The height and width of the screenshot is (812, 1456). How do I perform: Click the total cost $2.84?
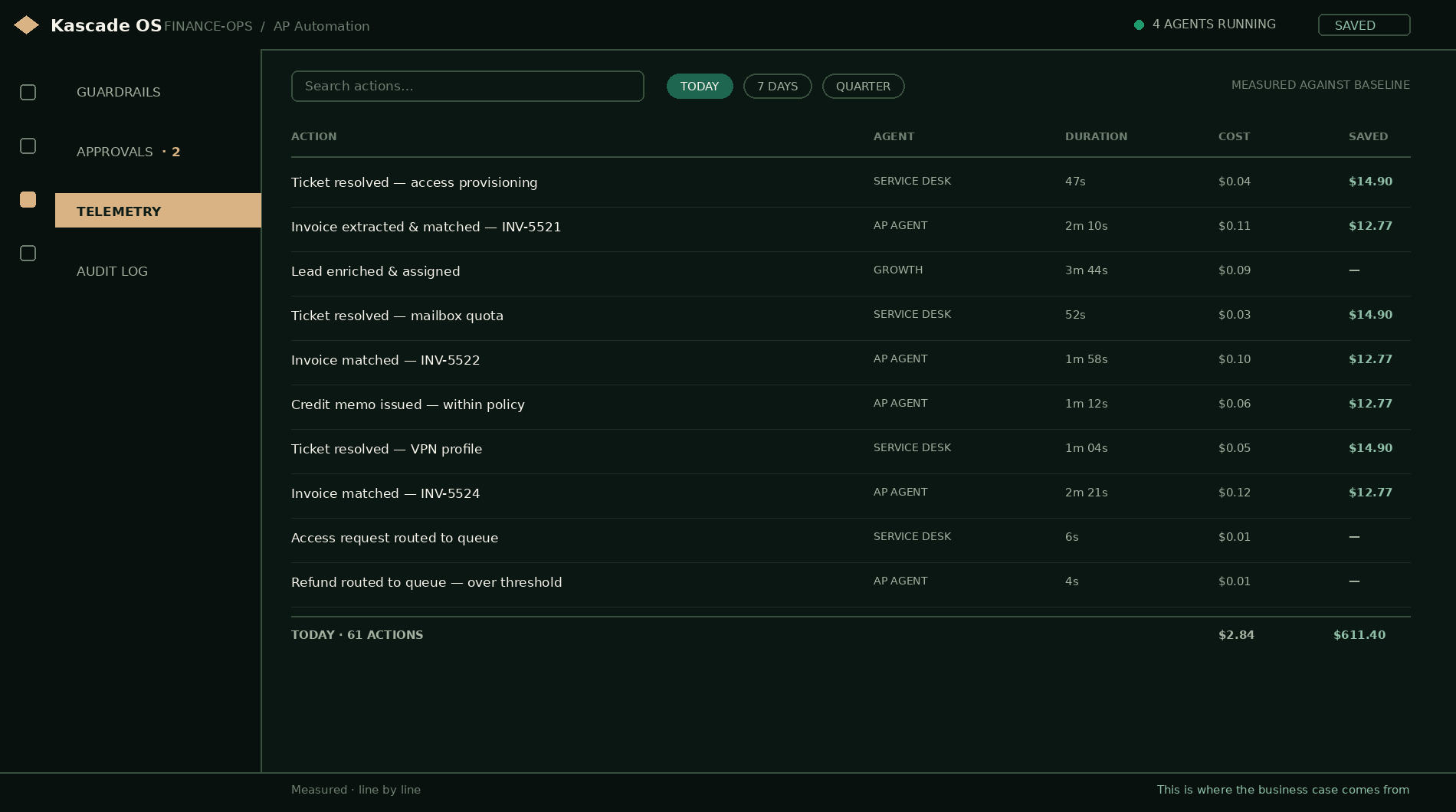(x=1236, y=635)
